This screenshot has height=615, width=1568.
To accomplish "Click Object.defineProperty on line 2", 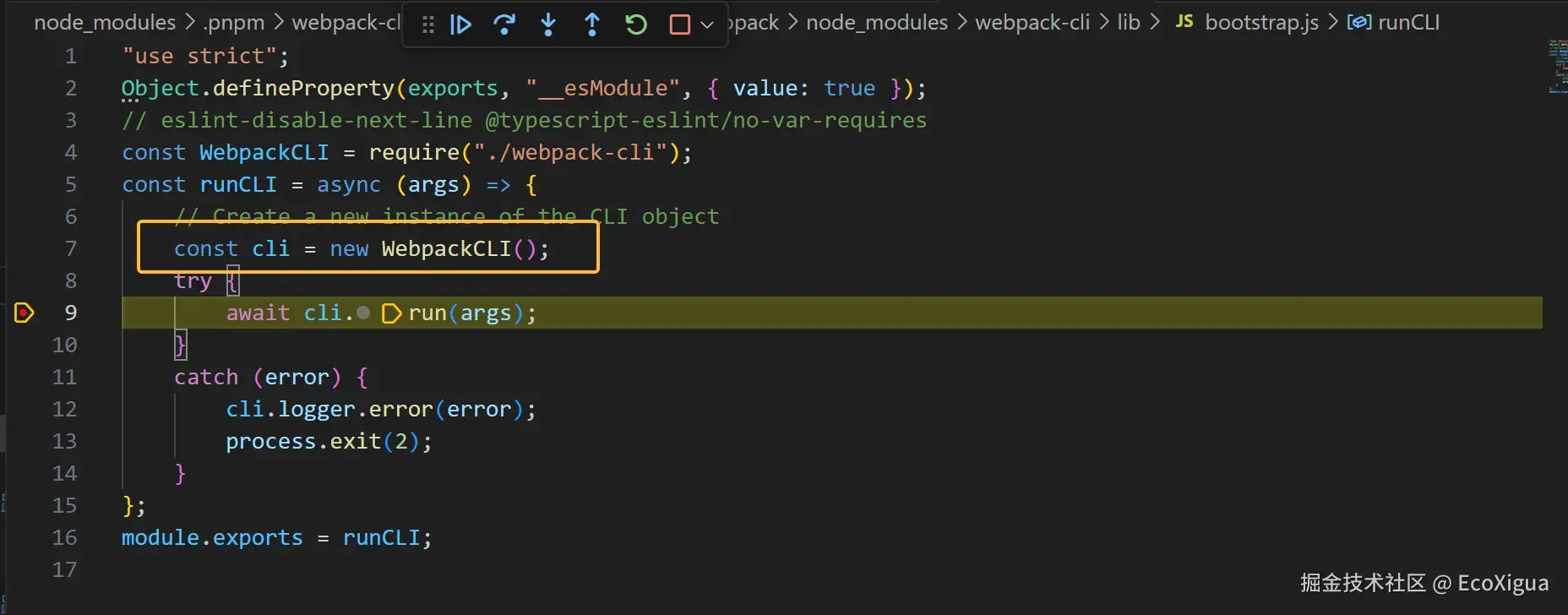I will click(258, 89).
